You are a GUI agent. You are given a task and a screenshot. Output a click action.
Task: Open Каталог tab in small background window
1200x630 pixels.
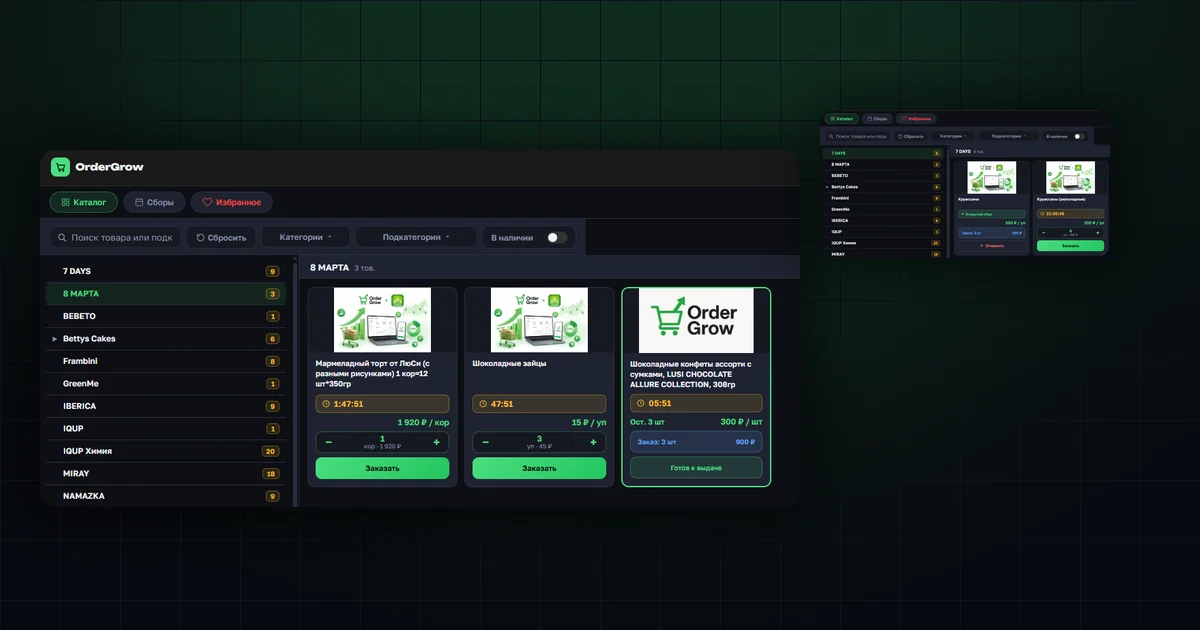pos(841,118)
